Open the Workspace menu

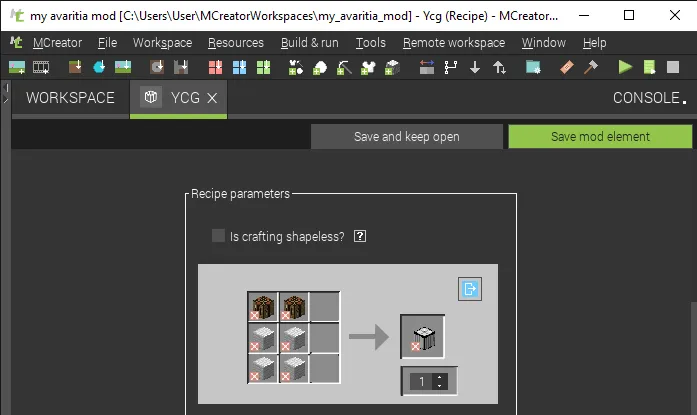coord(162,43)
